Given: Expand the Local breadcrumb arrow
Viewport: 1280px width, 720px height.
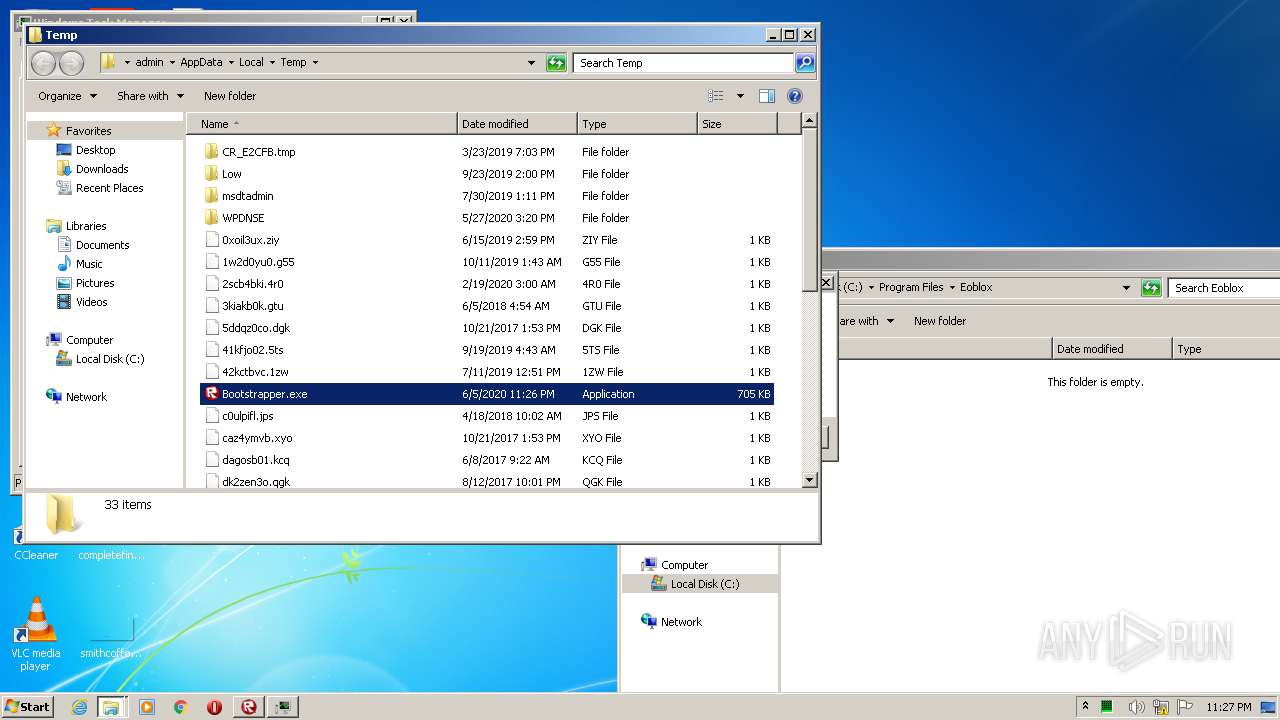Looking at the screenshot, I should click(272, 63).
